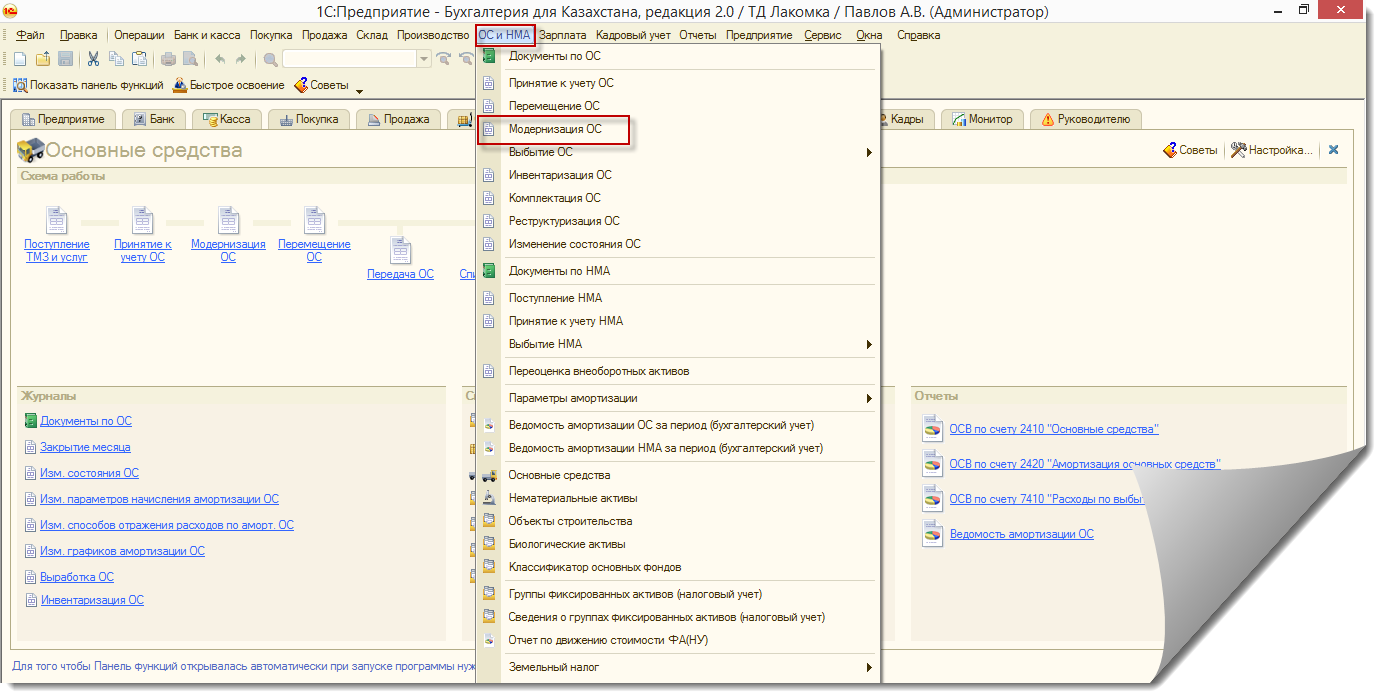Click the Open file toolbar icon
Image resolution: width=1381 pixels, height=698 pixels.
click(x=42, y=59)
